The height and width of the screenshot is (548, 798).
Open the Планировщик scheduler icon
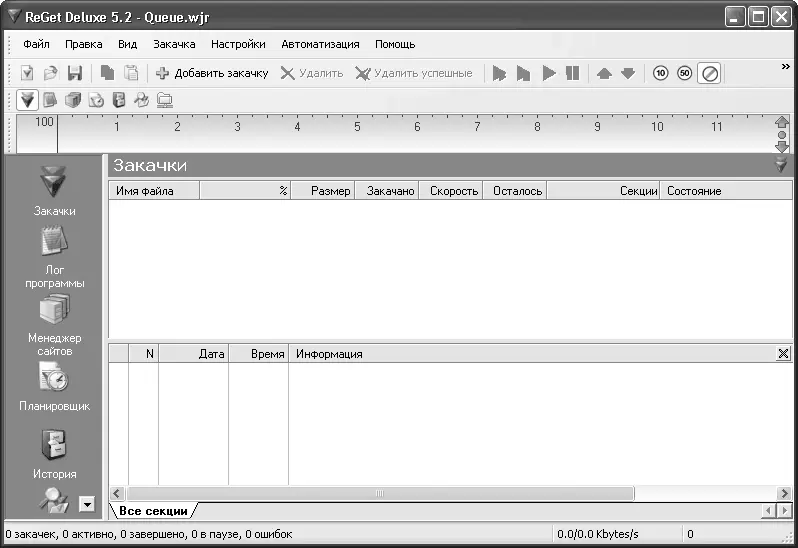click(x=54, y=385)
